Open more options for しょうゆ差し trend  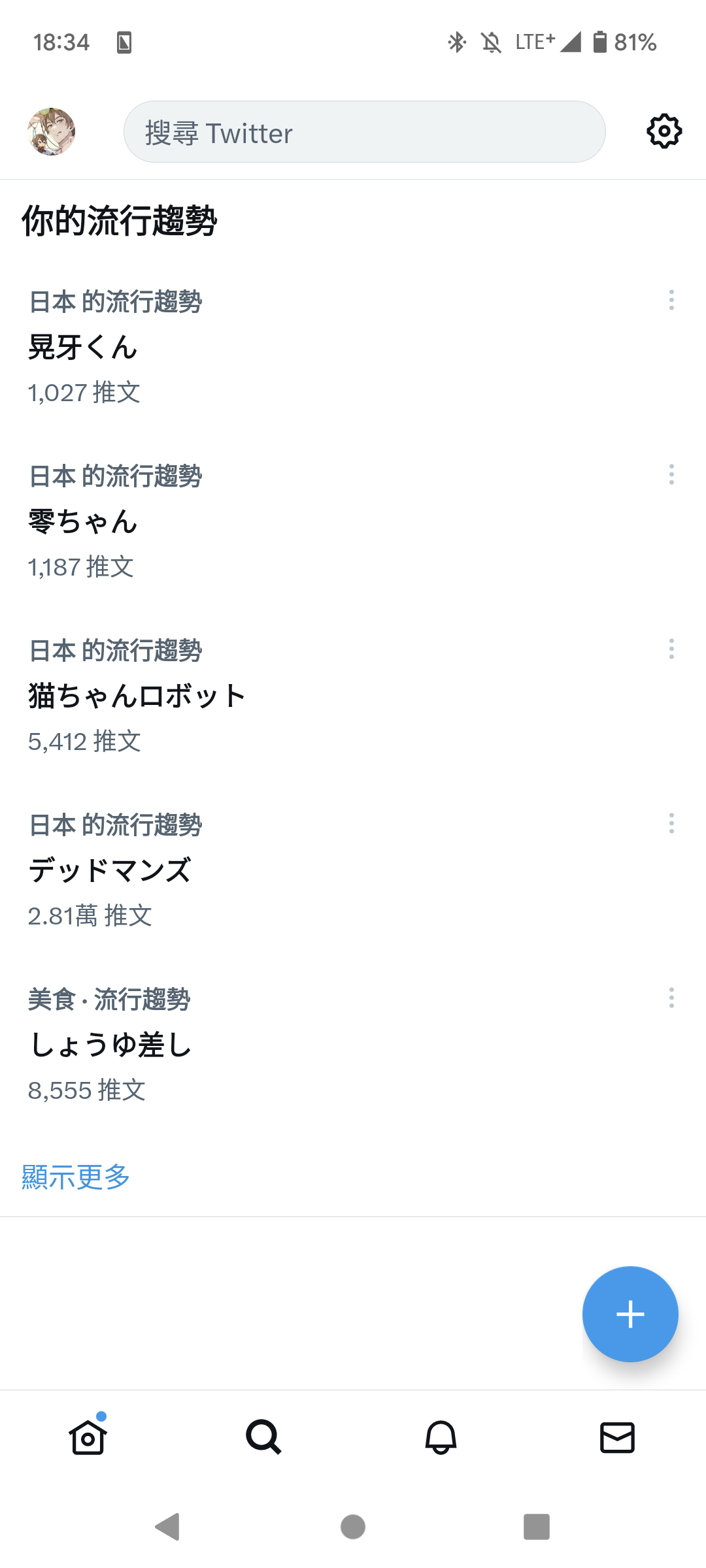pos(671,998)
